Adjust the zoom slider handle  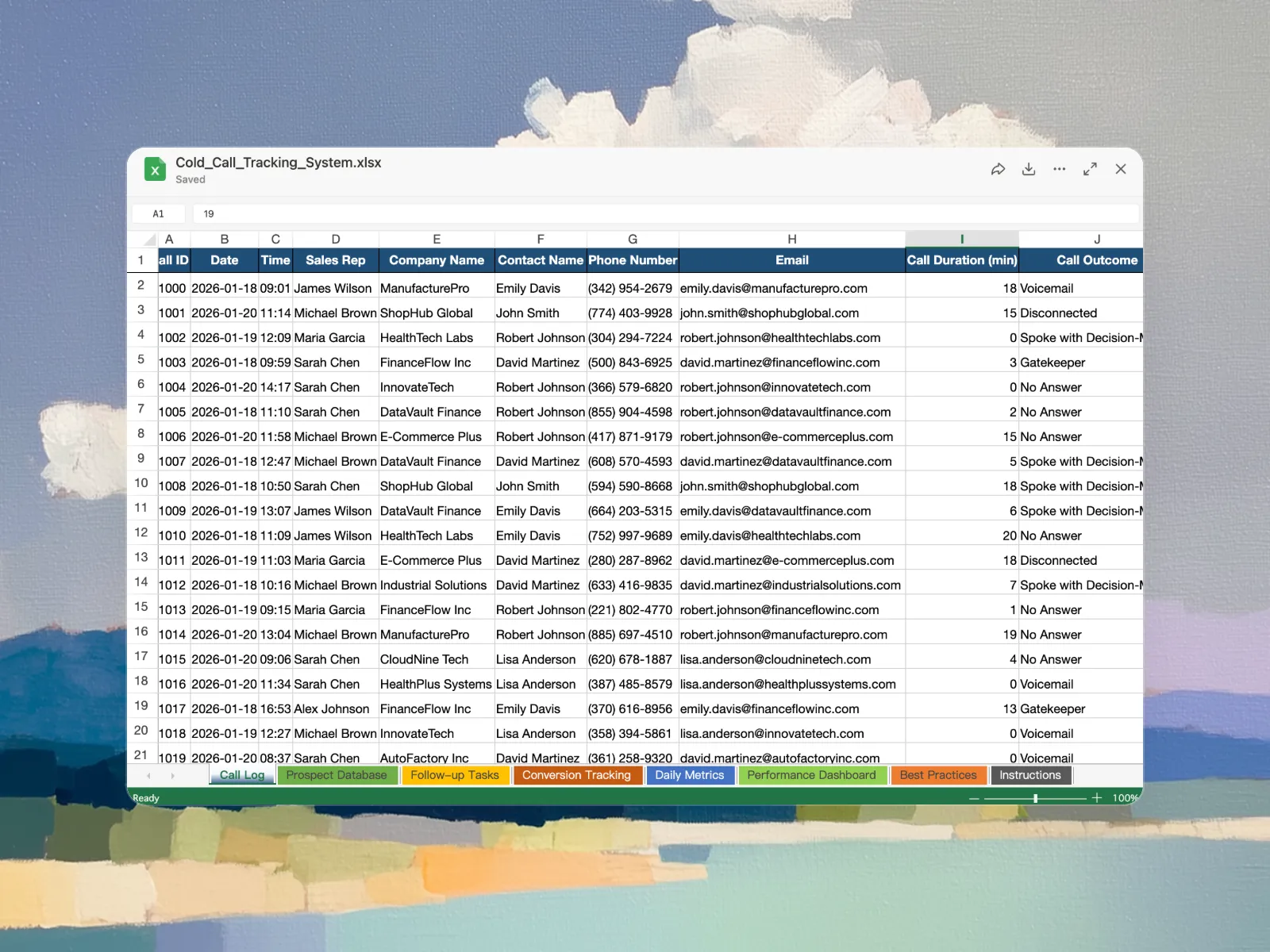coord(1035,797)
